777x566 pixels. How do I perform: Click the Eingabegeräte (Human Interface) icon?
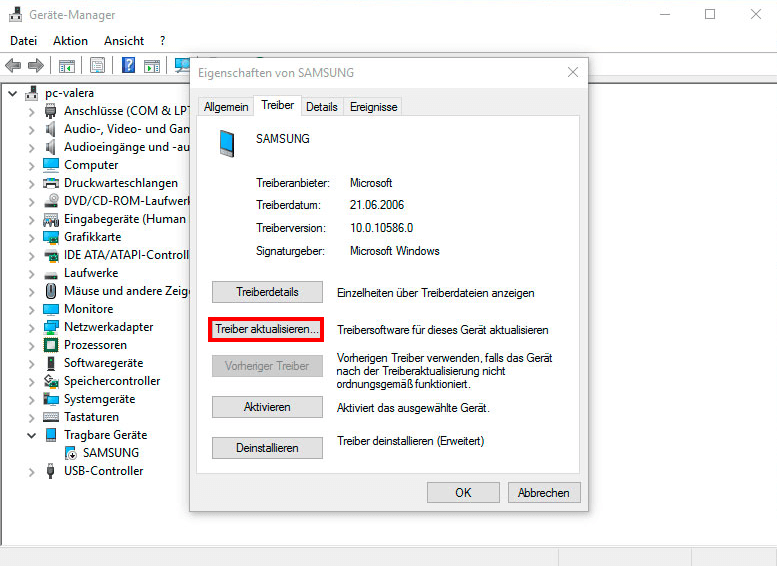(51, 219)
